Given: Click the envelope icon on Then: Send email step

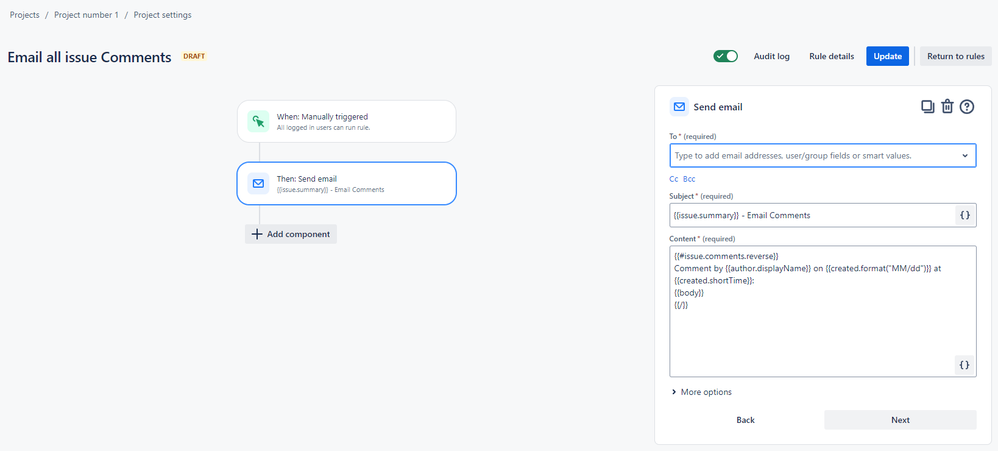Looking at the screenshot, I should point(258,184).
